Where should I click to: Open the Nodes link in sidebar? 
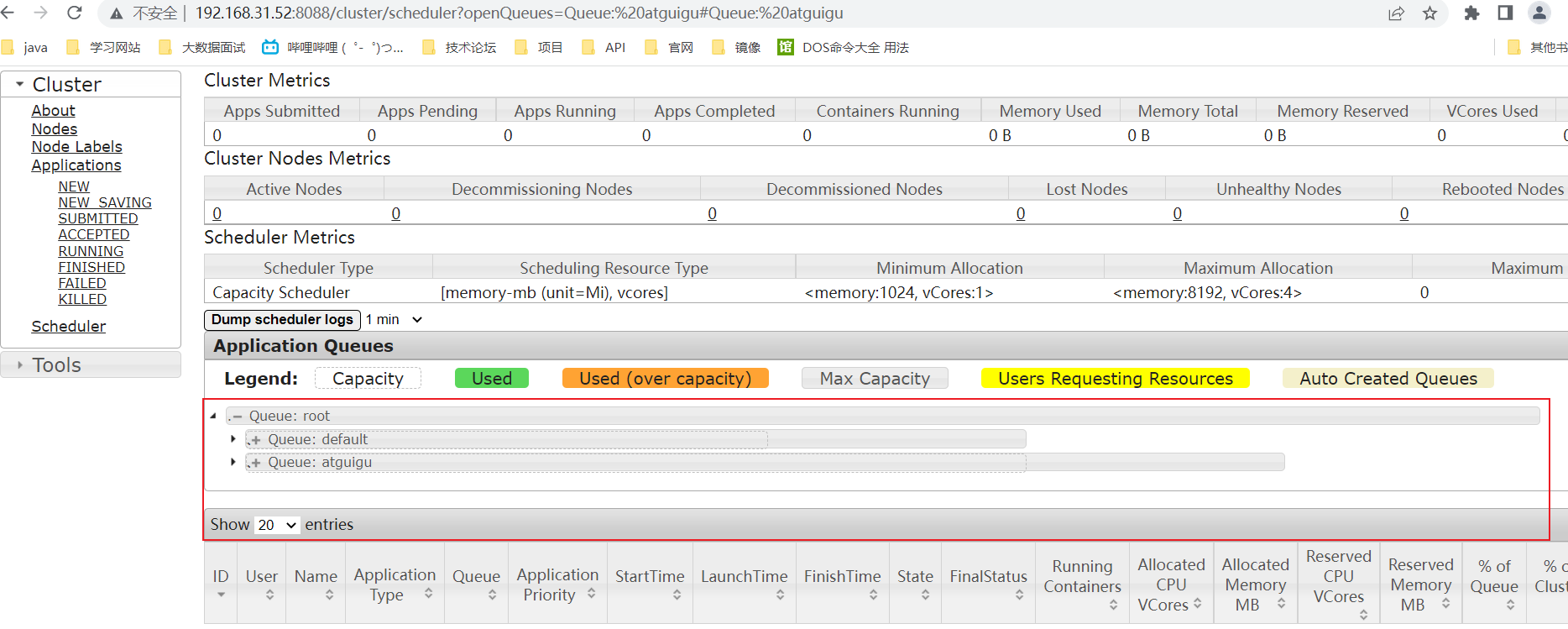pyautogui.click(x=55, y=129)
